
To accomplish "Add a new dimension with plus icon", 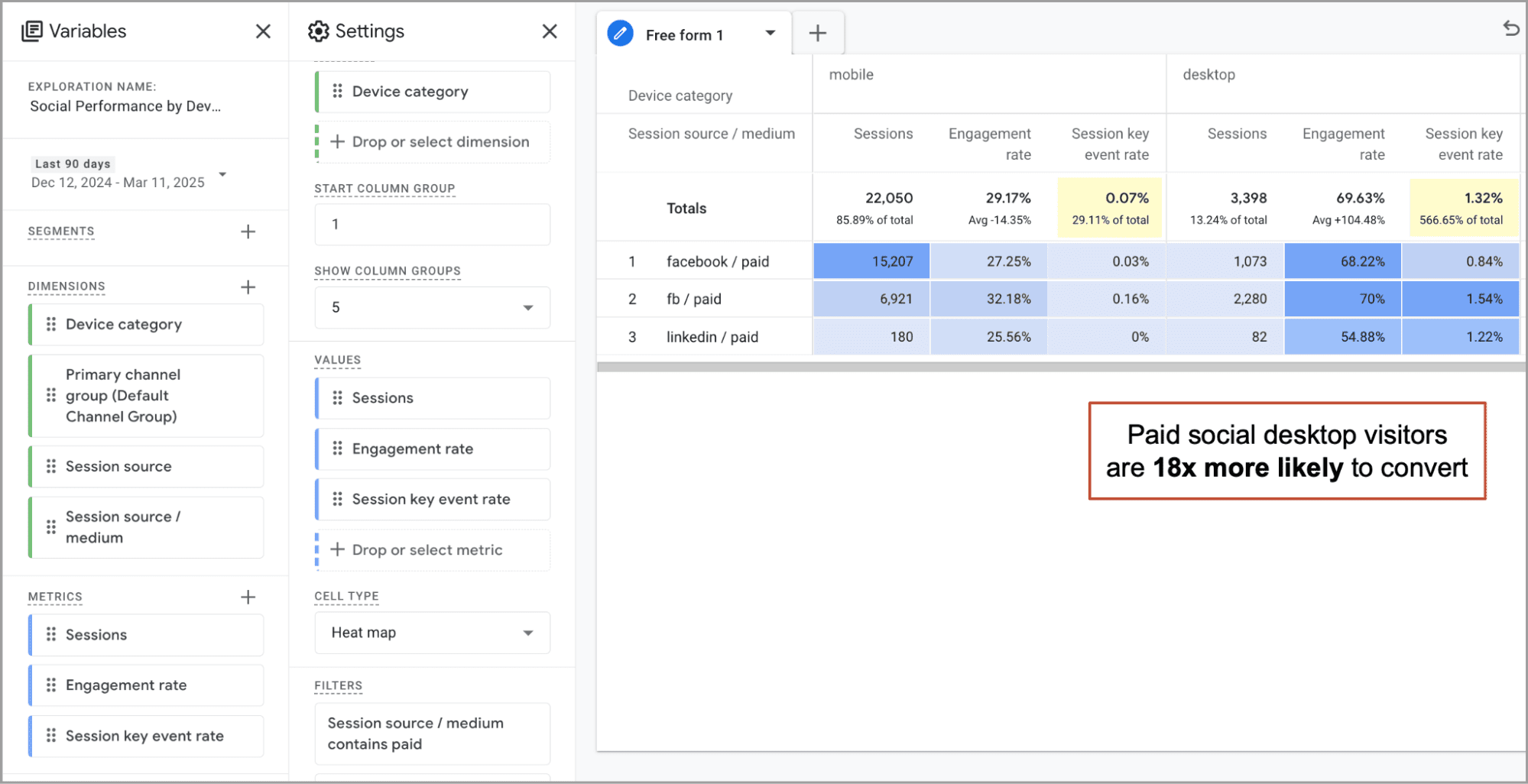I will (248, 287).
